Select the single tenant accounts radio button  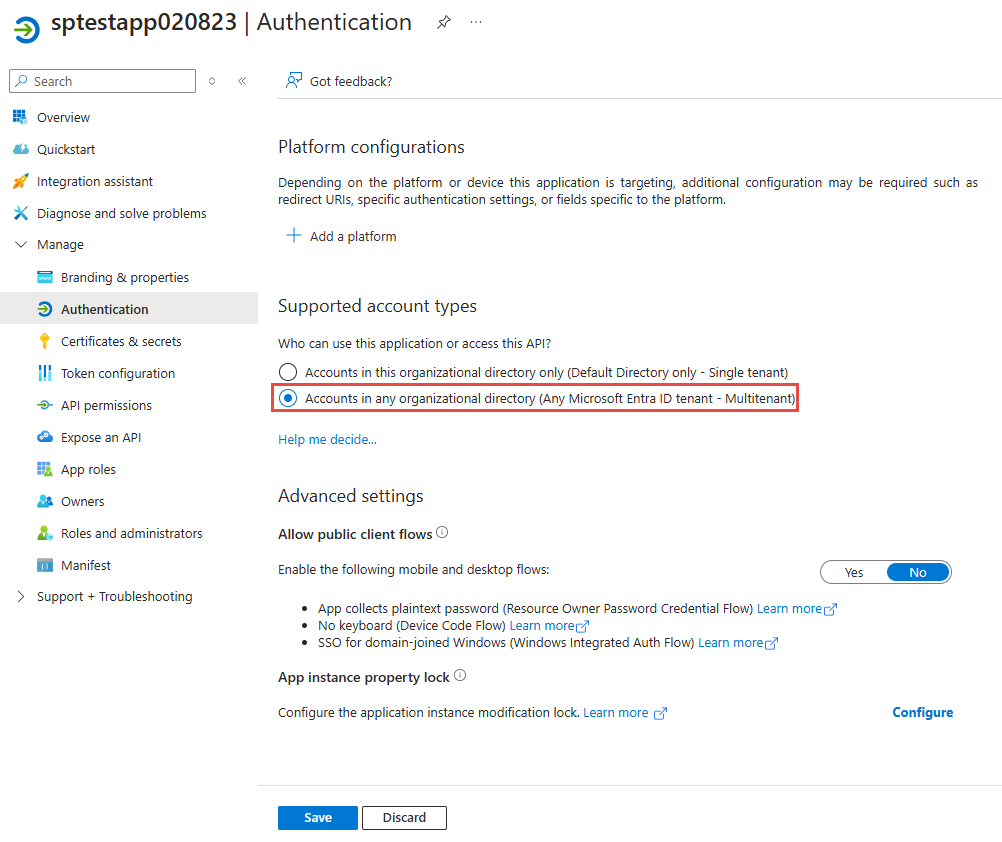point(288,371)
